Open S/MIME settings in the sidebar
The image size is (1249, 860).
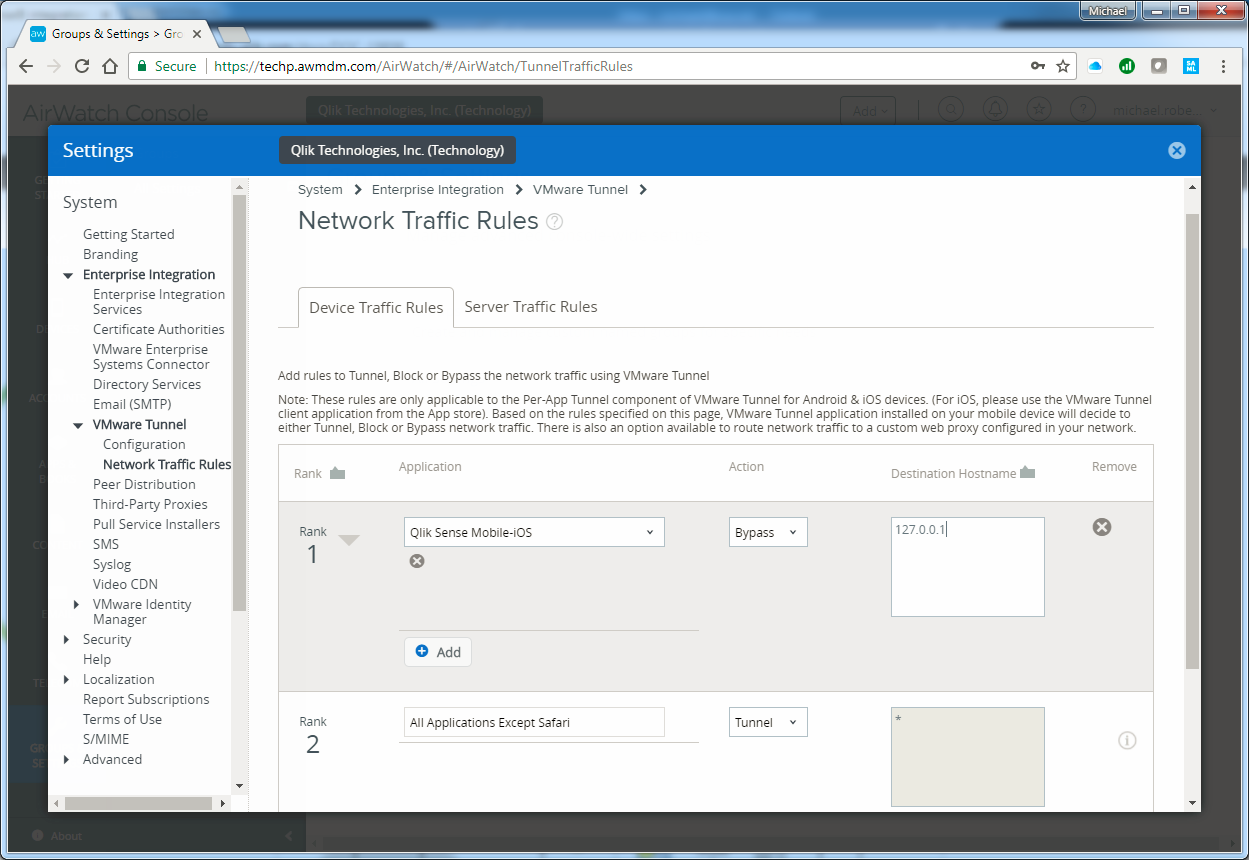[106, 739]
